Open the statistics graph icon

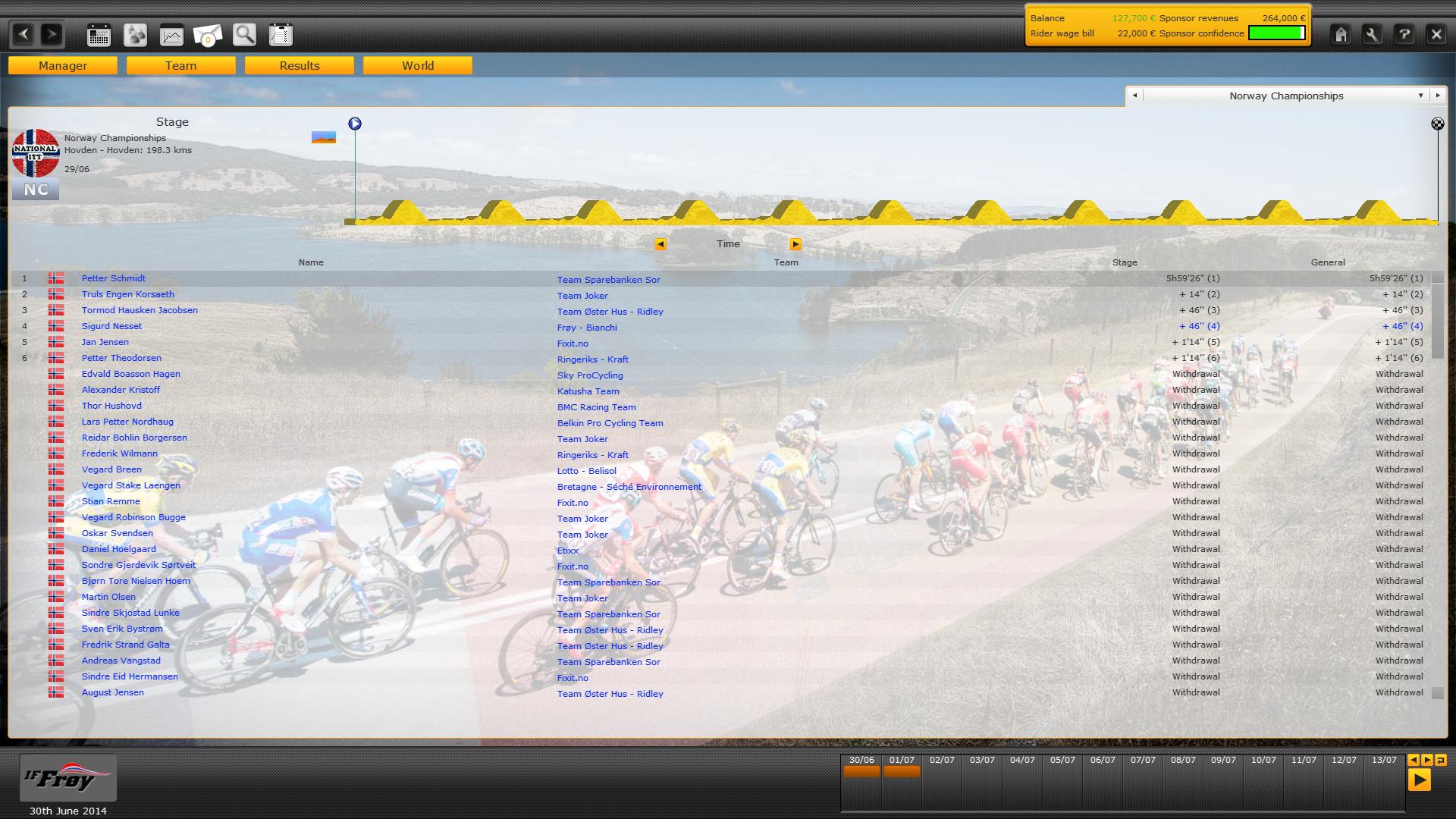click(171, 35)
